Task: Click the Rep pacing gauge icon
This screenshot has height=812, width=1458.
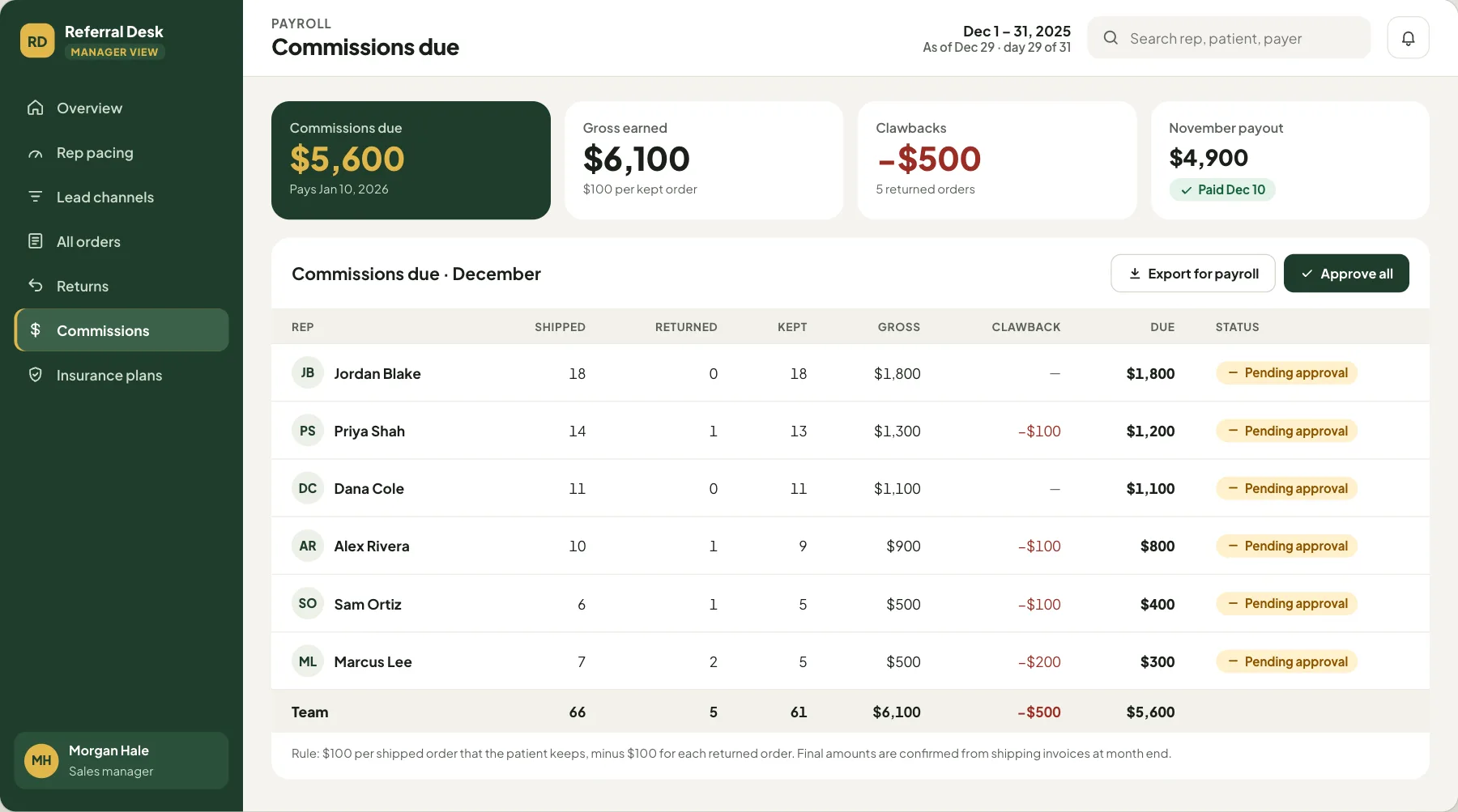Action: (35, 153)
